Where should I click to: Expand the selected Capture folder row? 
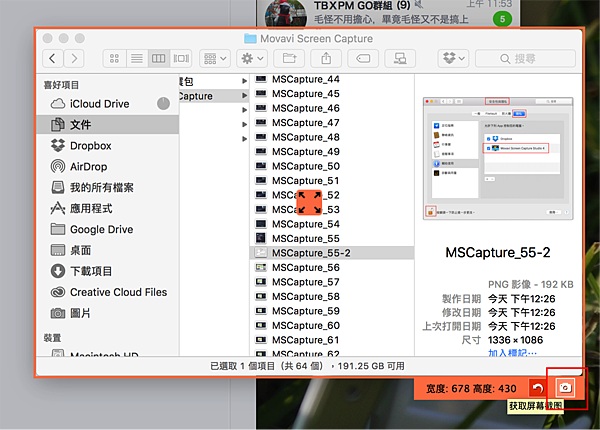(x=244, y=96)
